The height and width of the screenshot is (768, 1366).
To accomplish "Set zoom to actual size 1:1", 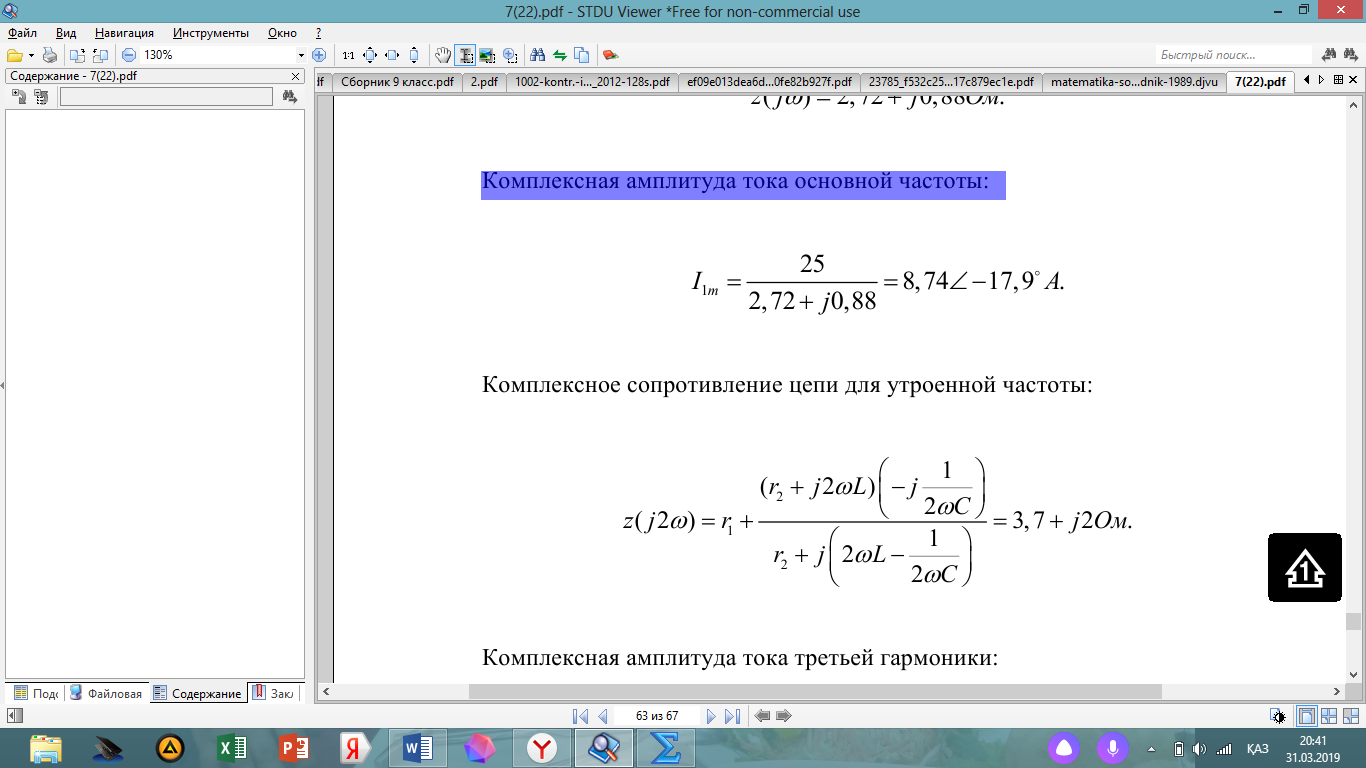I will [348, 55].
